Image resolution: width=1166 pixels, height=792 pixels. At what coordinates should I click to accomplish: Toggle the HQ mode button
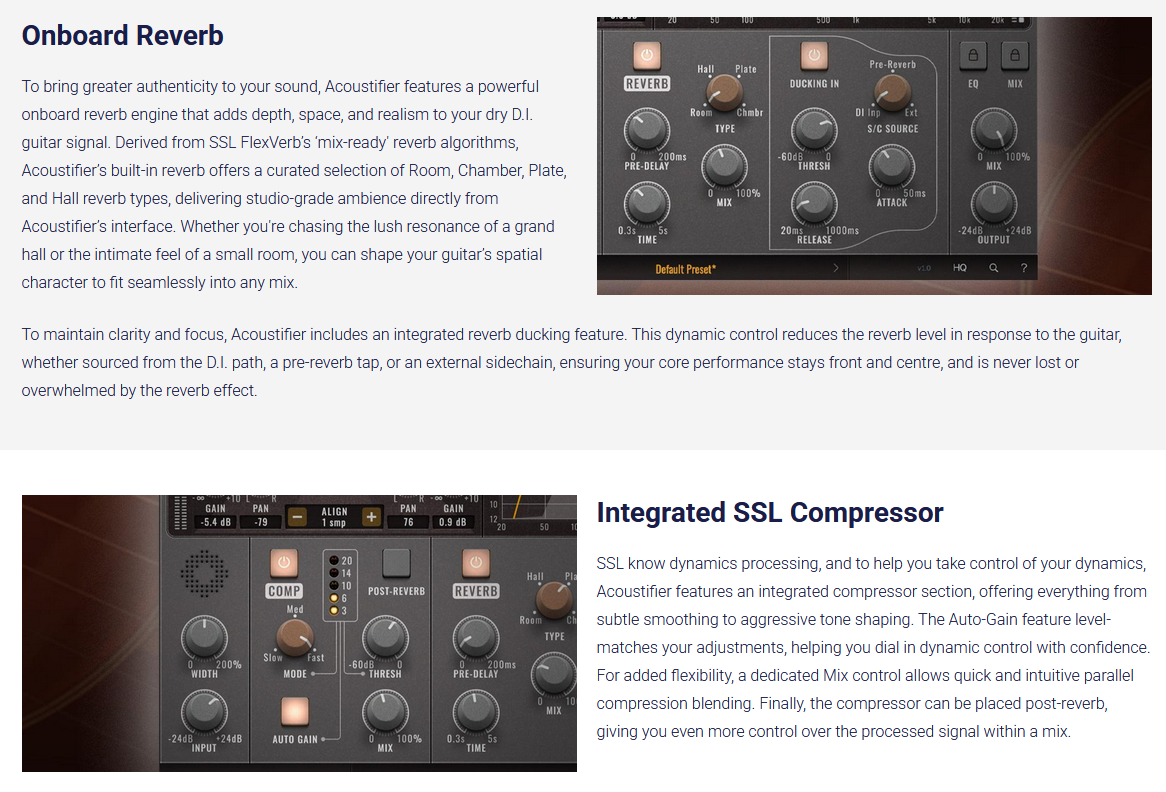959,268
